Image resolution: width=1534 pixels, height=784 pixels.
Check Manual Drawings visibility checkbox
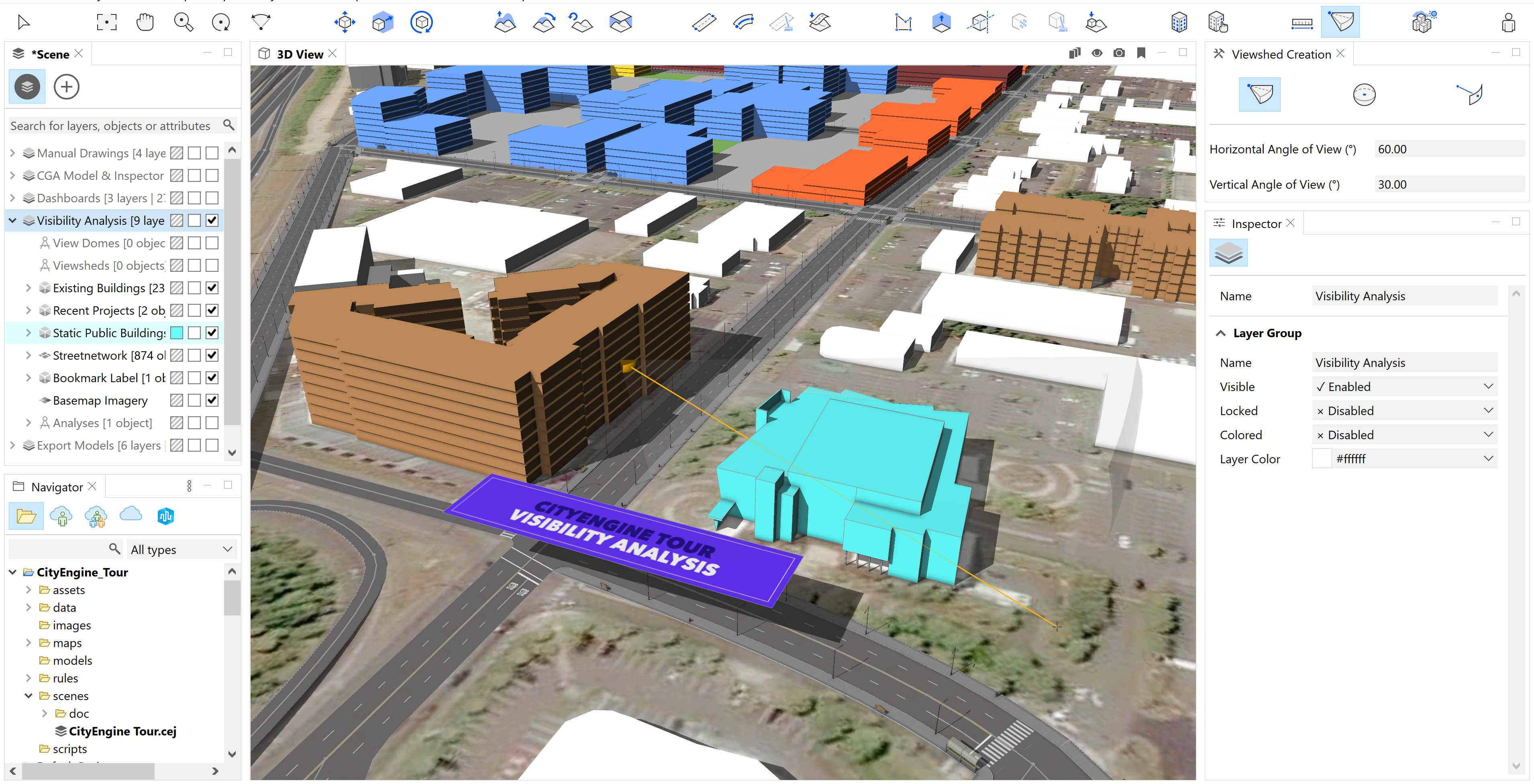coord(212,153)
